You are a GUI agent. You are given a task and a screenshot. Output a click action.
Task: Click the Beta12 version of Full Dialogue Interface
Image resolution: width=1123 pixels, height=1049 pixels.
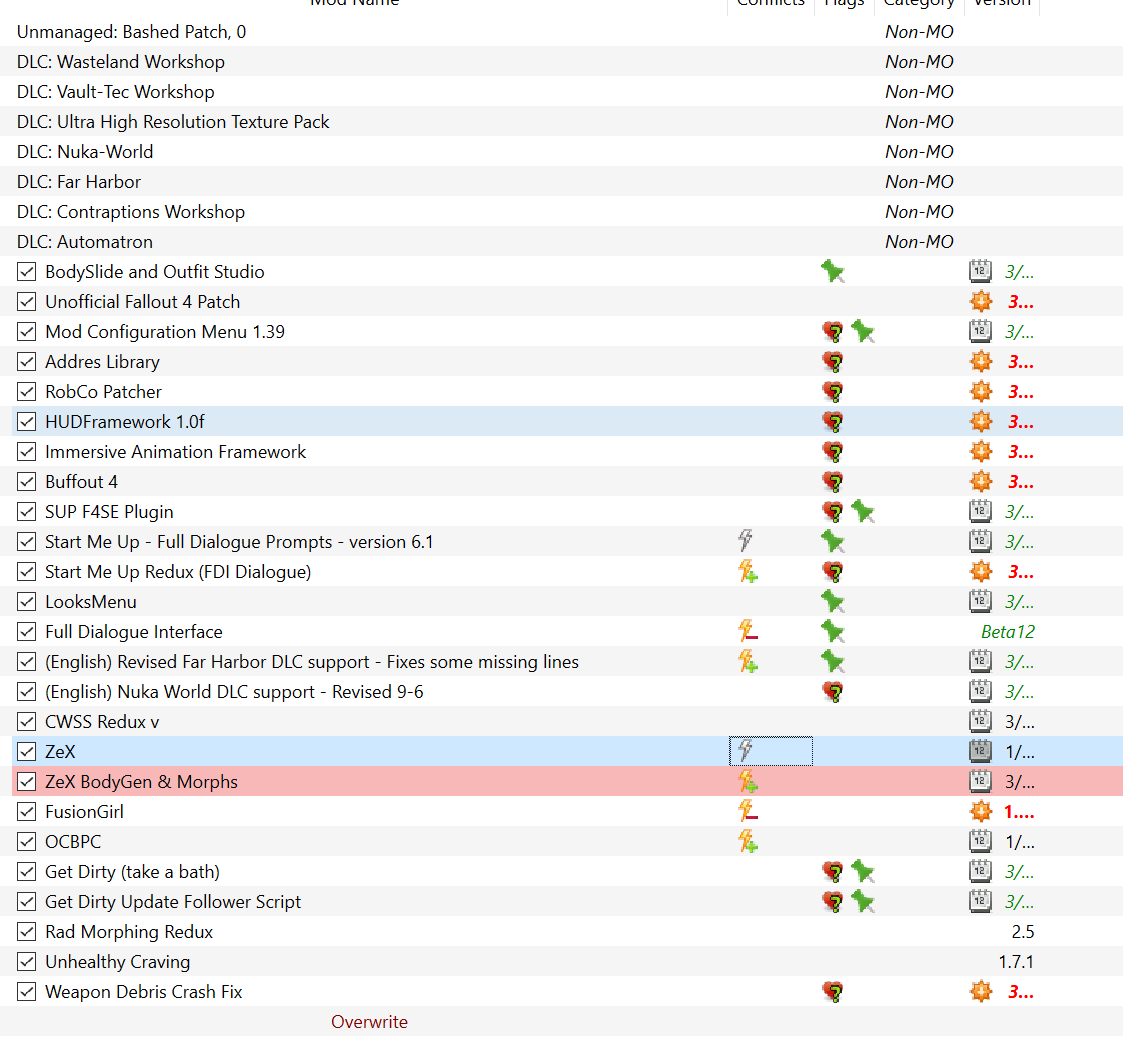tap(1008, 632)
